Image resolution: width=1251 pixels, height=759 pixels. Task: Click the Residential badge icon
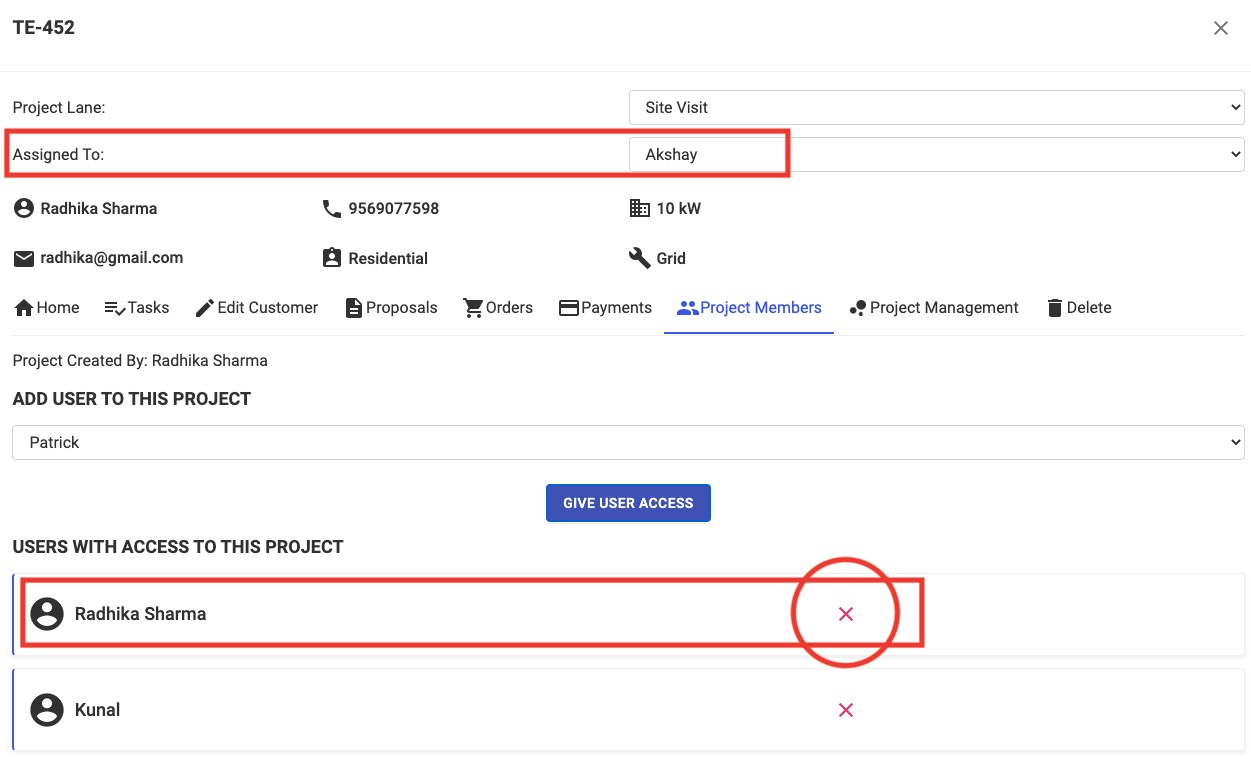tap(331, 258)
